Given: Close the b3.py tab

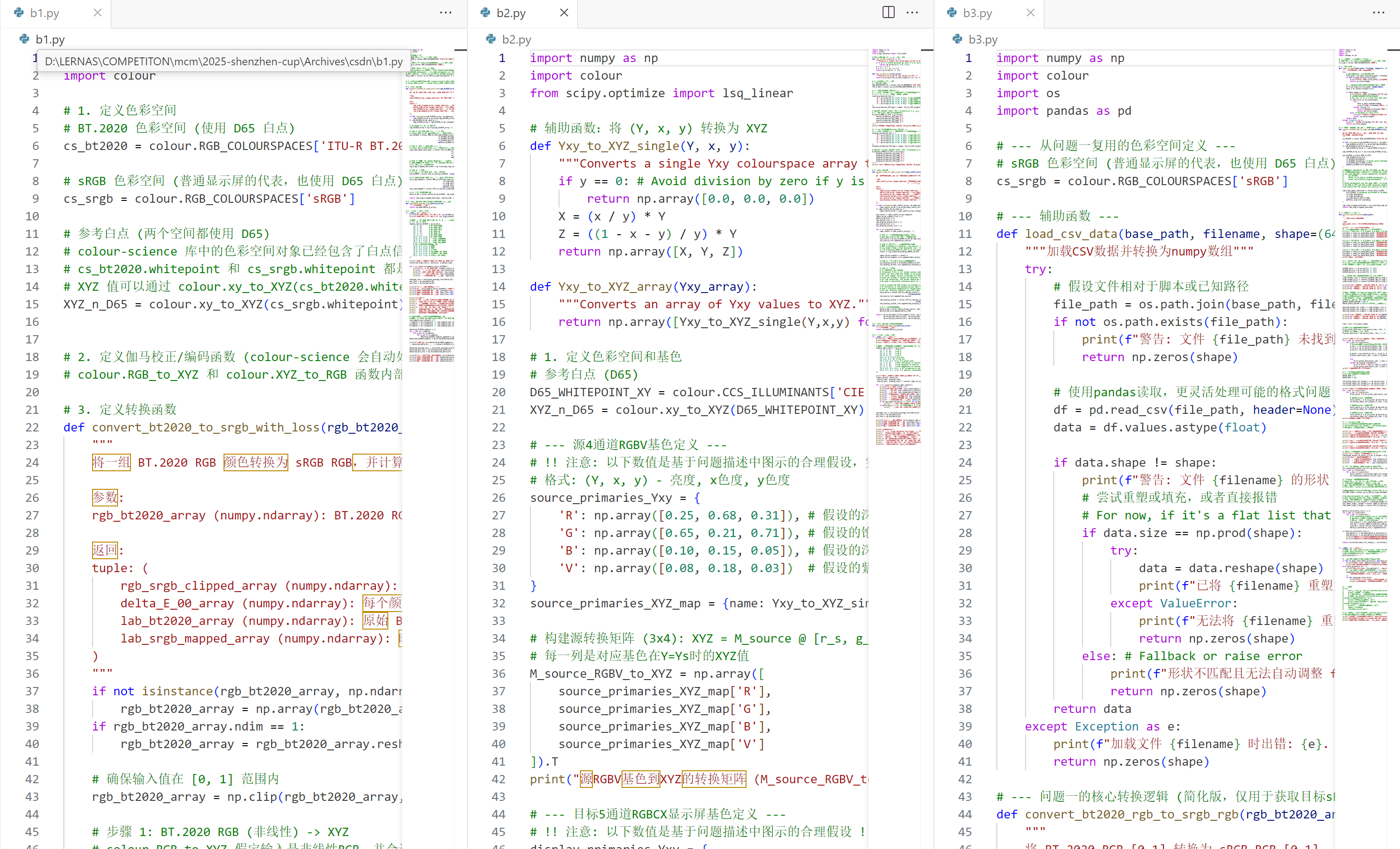Looking at the screenshot, I should [x=1030, y=12].
